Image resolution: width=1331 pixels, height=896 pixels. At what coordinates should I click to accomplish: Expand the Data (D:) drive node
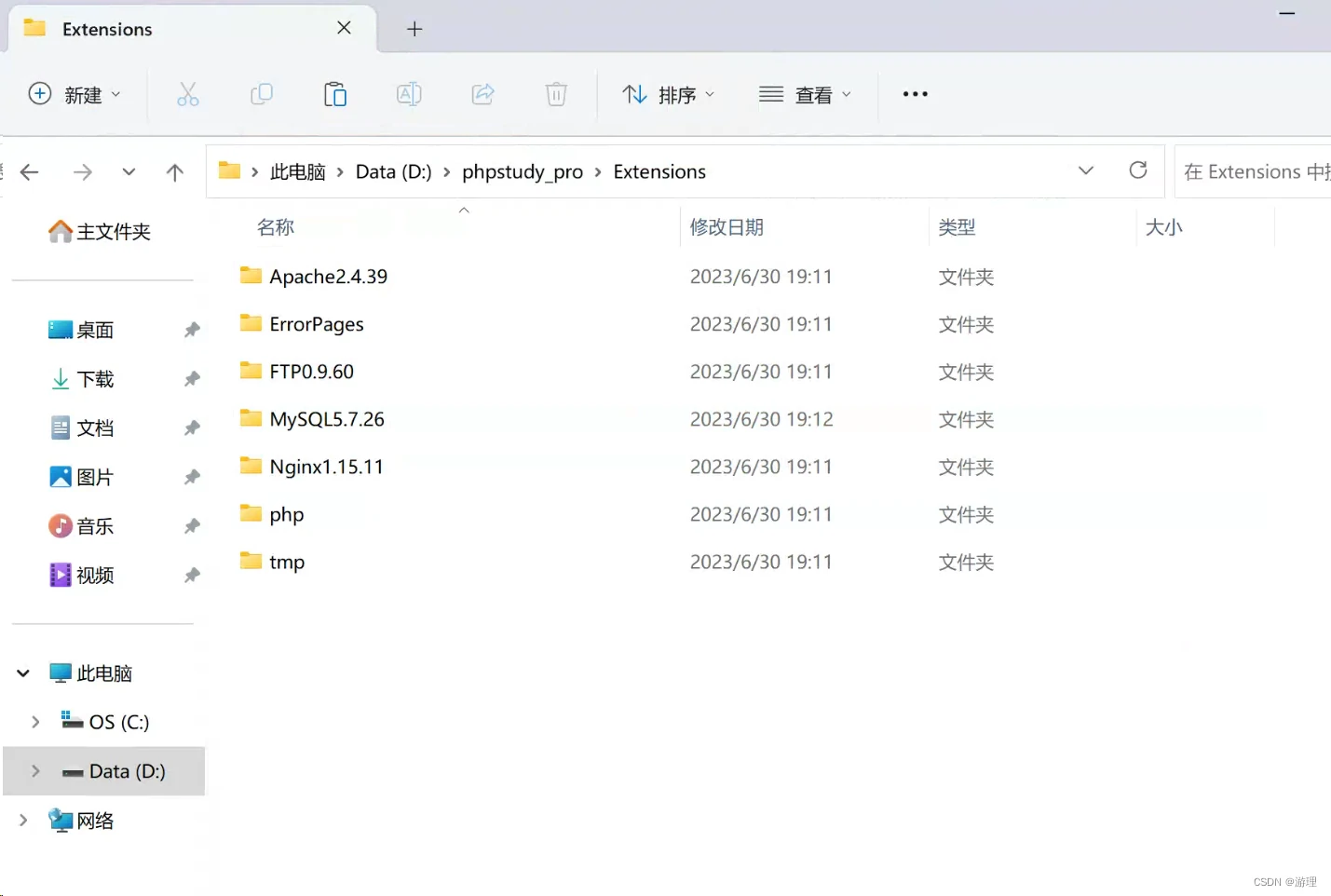pyautogui.click(x=35, y=771)
